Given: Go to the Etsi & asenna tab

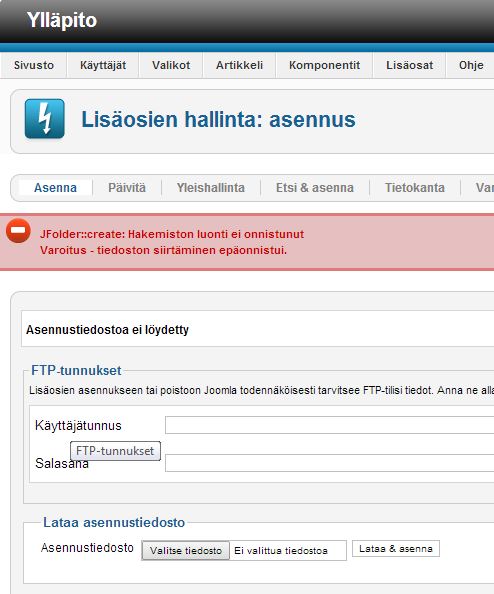Looking at the screenshot, I should 315,188.
